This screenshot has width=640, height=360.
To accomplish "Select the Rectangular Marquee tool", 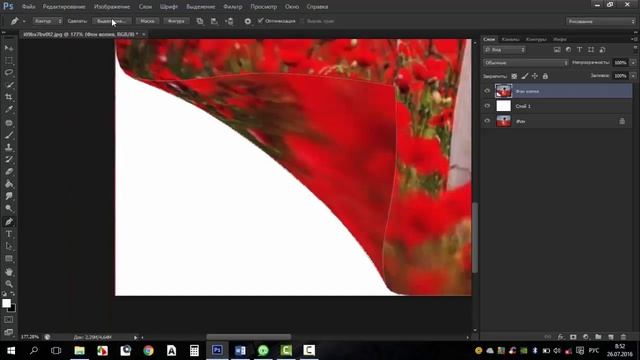I will (9, 60).
